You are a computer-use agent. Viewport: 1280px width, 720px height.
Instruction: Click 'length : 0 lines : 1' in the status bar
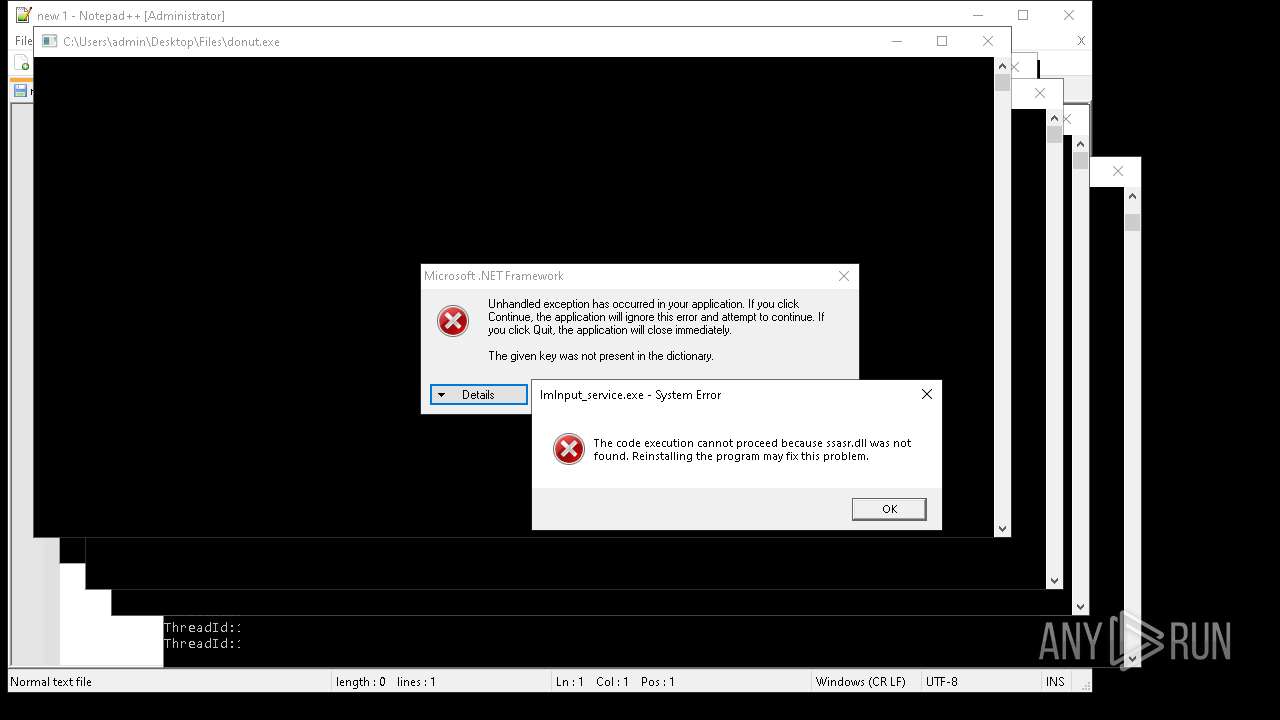coord(385,682)
